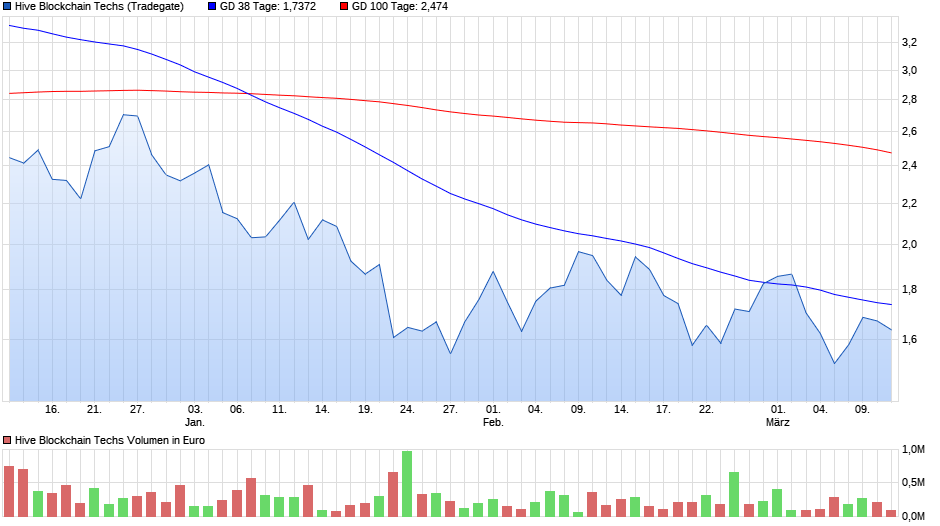Click the red volume legend swatch

[x=8, y=440]
